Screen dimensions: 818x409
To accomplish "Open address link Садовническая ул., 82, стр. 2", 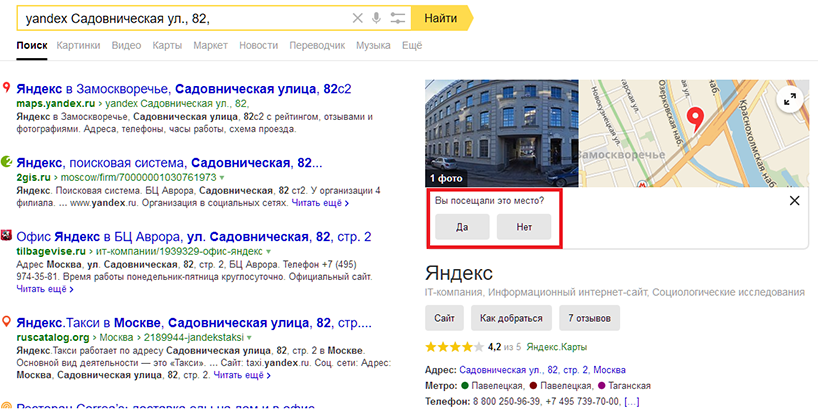I will tap(543, 370).
